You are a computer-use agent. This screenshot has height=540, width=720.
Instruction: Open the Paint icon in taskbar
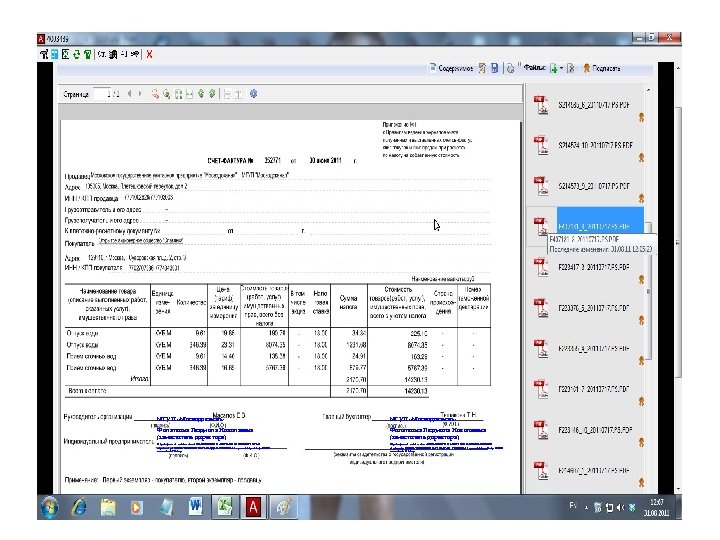click(x=283, y=507)
